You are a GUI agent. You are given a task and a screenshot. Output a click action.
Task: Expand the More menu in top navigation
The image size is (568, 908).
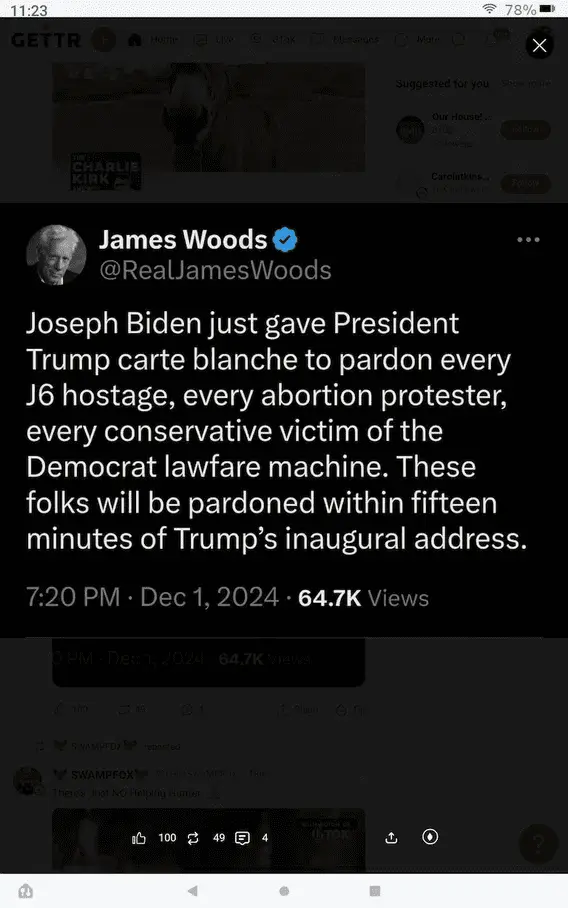(418, 39)
